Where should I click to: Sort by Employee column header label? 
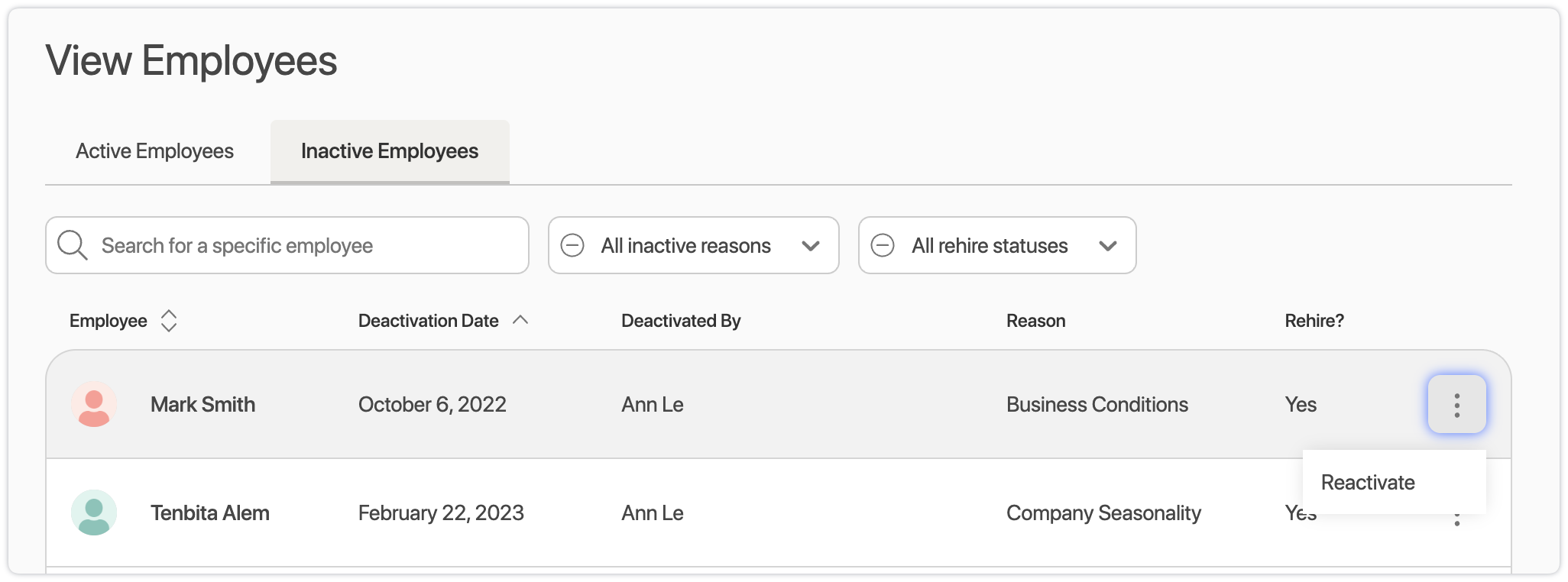(x=109, y=321)
